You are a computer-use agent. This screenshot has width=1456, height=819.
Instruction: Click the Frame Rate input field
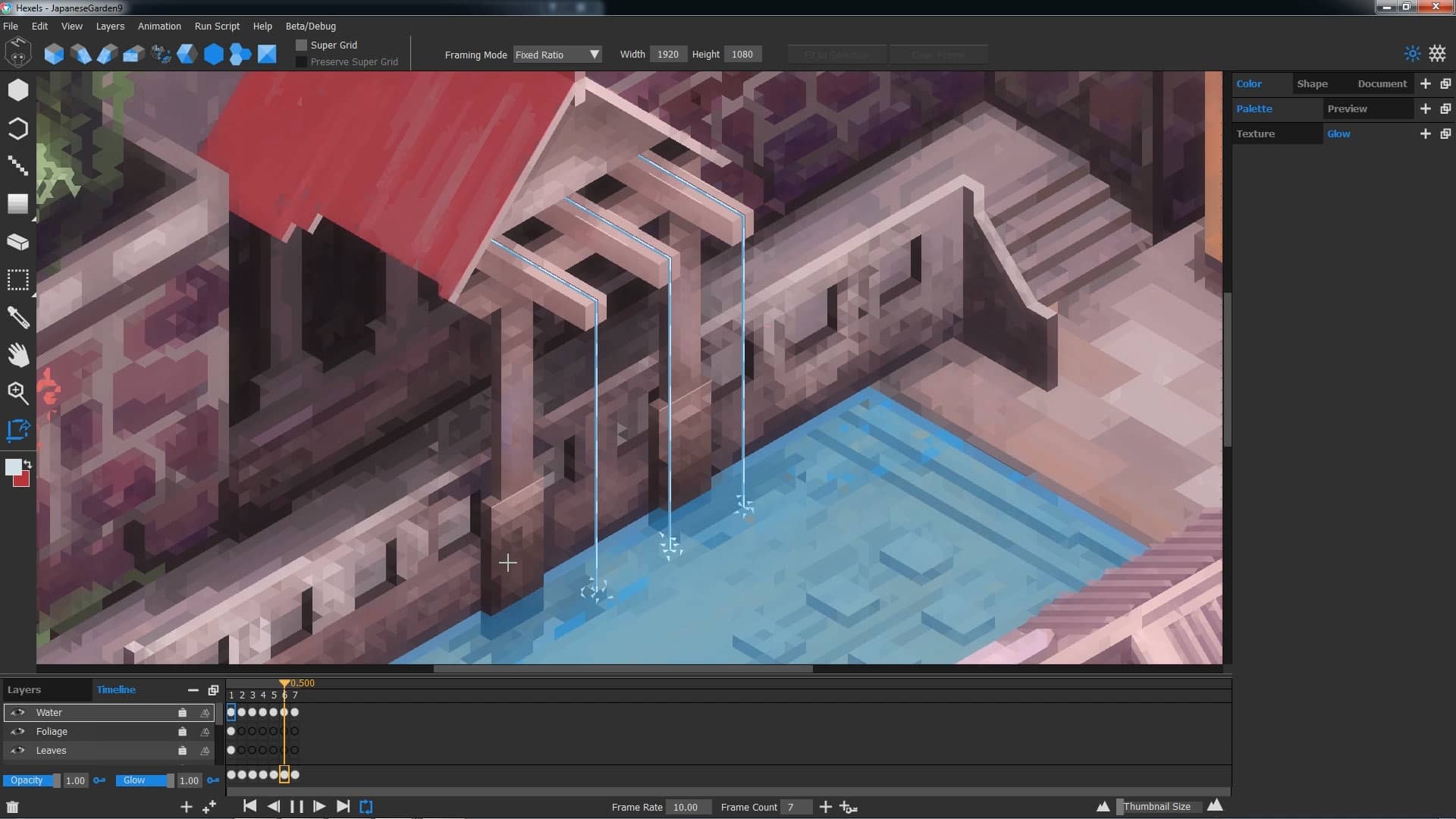(688, 808)
